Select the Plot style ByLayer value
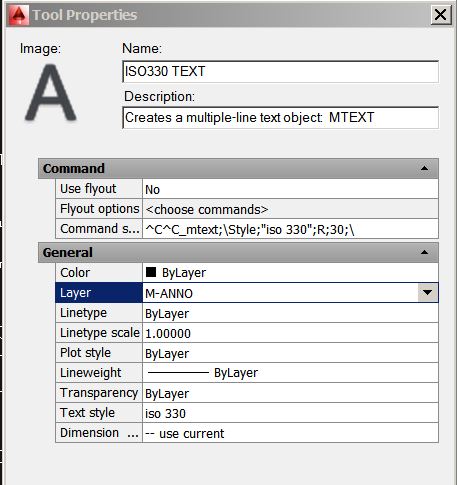457x485 pixels. pyautogui.click(x=290, y=353)
